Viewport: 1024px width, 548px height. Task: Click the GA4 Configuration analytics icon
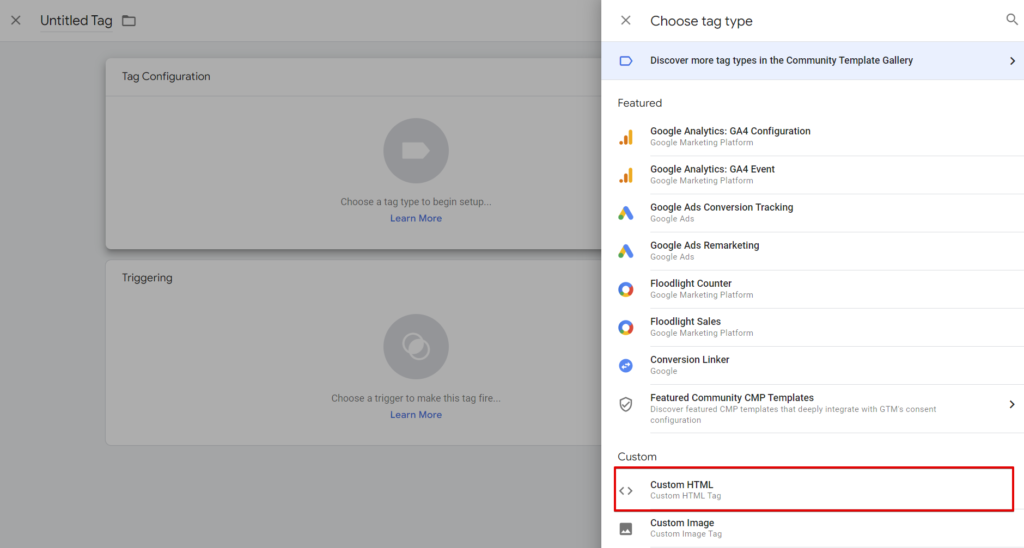pyautogui.click(x=626, y=137)
